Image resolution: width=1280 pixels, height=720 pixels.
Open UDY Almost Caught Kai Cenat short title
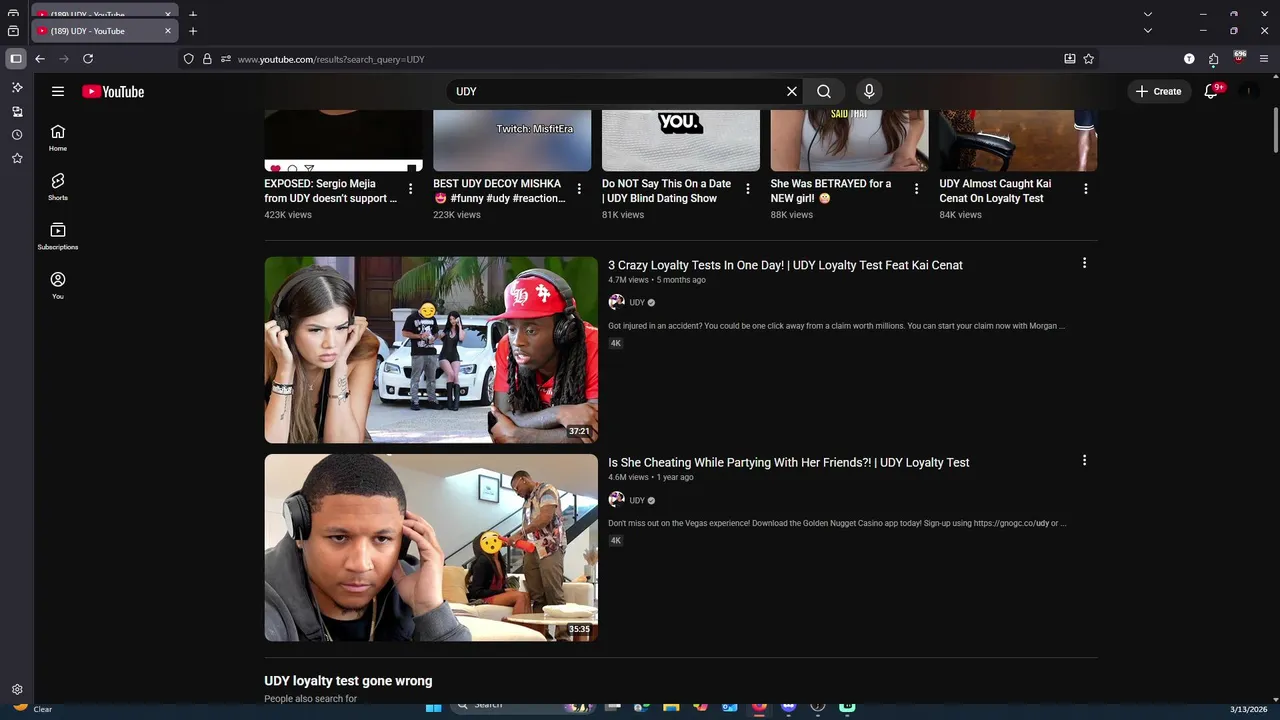(995, 191)
